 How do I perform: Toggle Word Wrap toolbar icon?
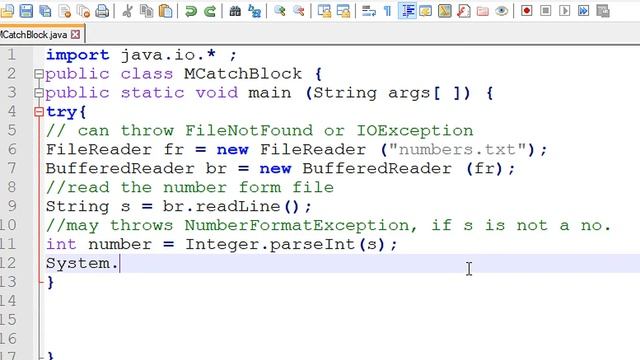click(x=369, y=11)
